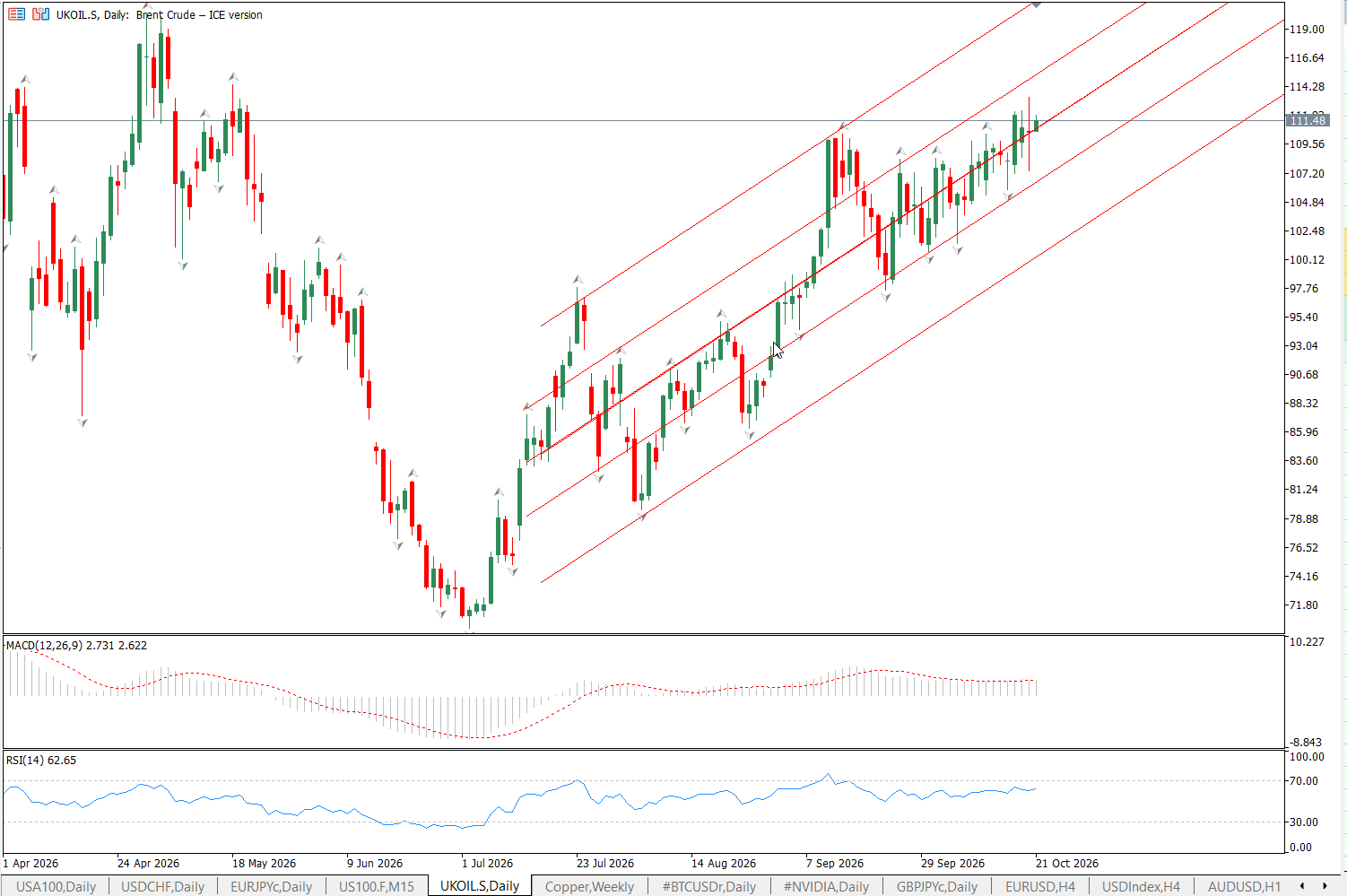Click the 71.80 price axis label
The image size is (1347, 896).
[x=1304, y=605]
